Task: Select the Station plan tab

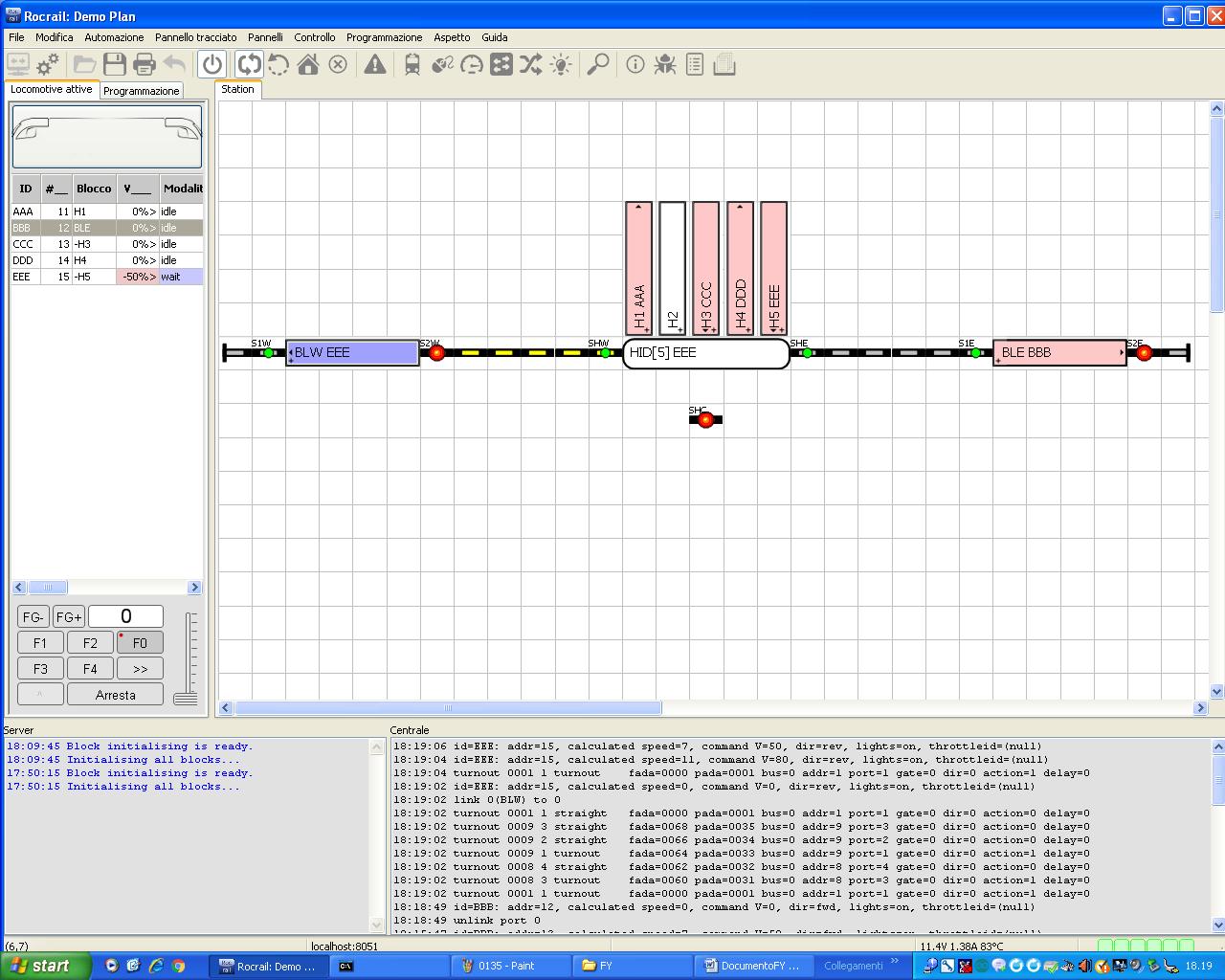Action: click(238, 89)
